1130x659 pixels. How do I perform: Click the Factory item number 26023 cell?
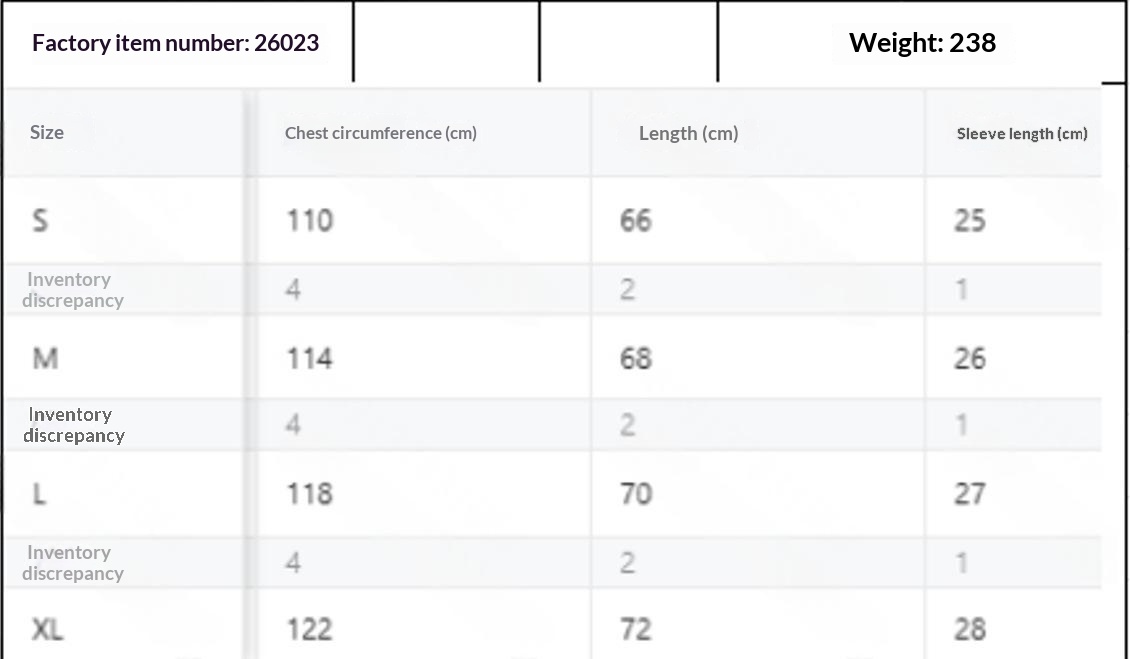click(176, 43)
